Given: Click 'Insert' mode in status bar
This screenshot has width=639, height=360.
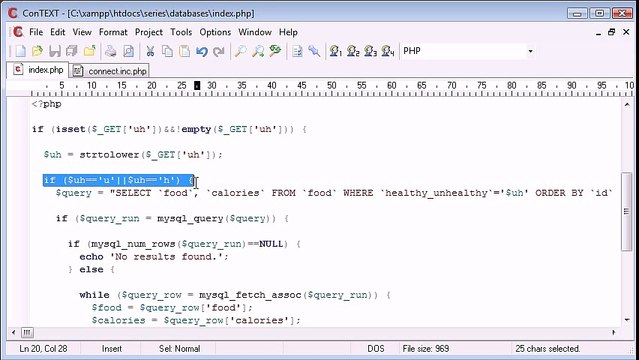Looking at the screenshot, I should (x=112, y=349).
